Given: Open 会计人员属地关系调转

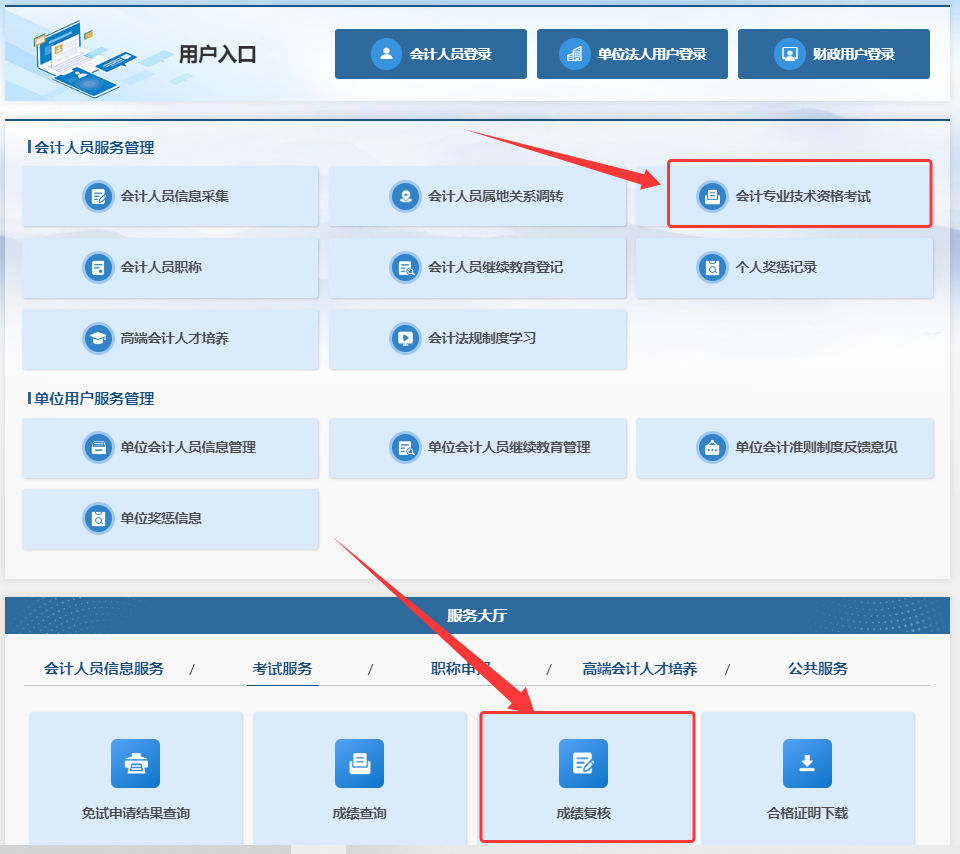Looking at the screenshot, I should [478, 196].
